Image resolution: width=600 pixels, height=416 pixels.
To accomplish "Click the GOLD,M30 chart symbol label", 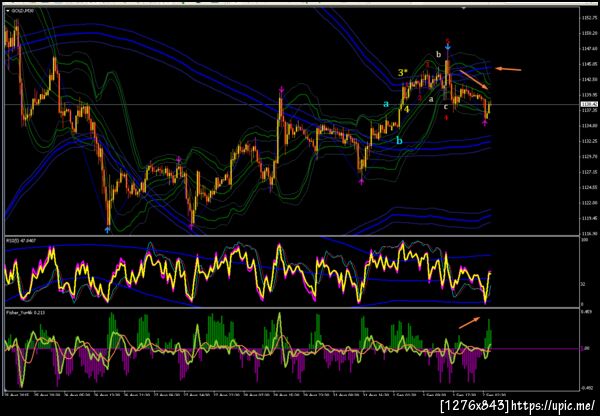I will click(22, 11).
